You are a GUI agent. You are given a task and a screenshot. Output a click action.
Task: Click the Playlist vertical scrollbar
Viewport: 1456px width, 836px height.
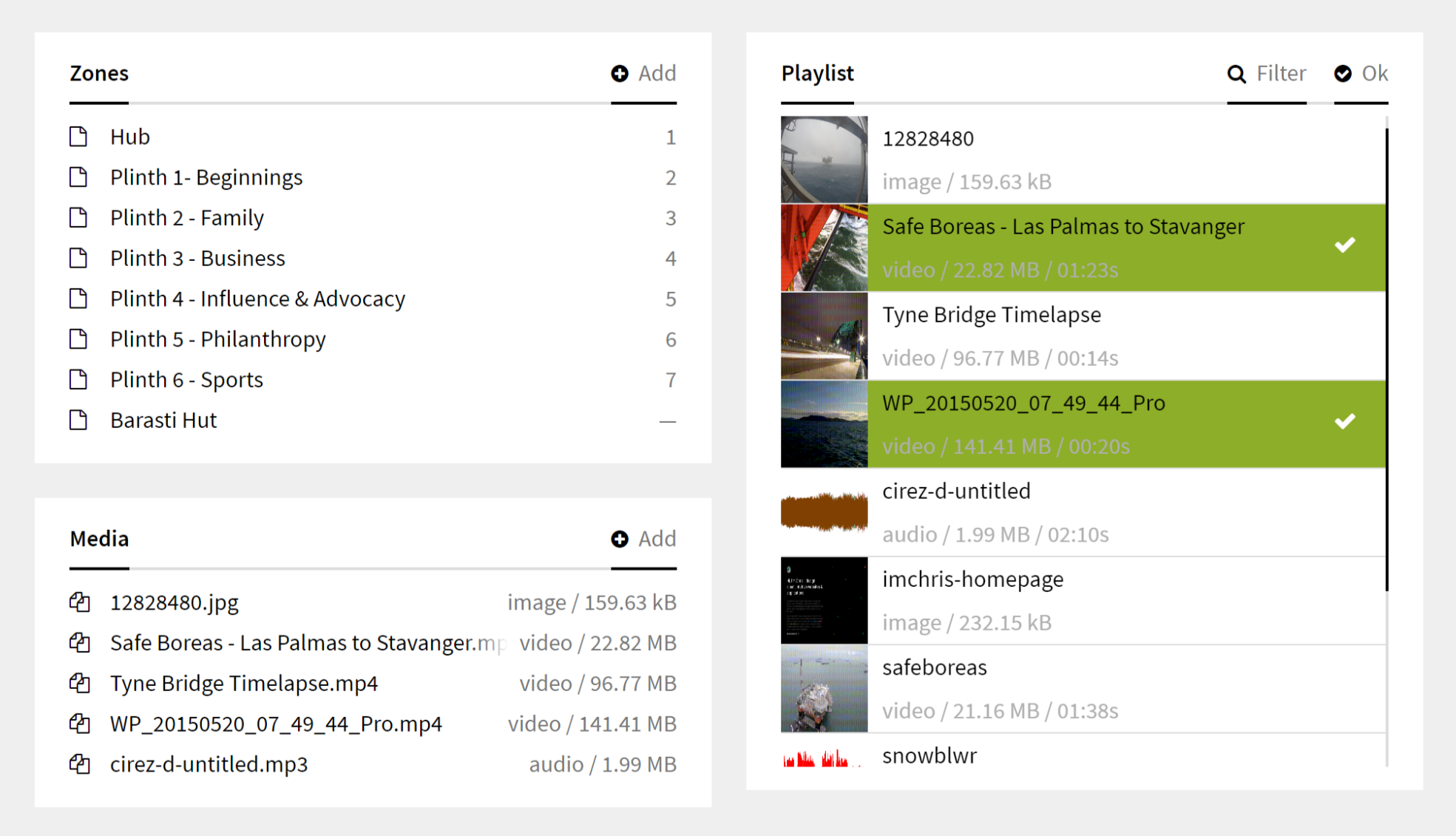(x=1386, y=359)
